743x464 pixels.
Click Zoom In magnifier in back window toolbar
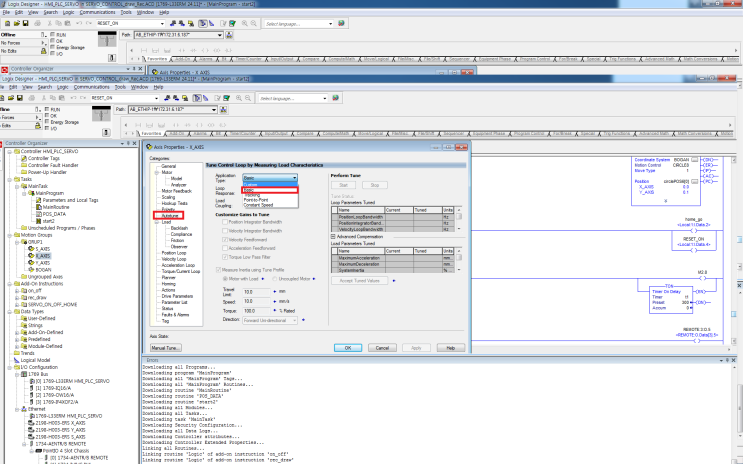[245, 23]
